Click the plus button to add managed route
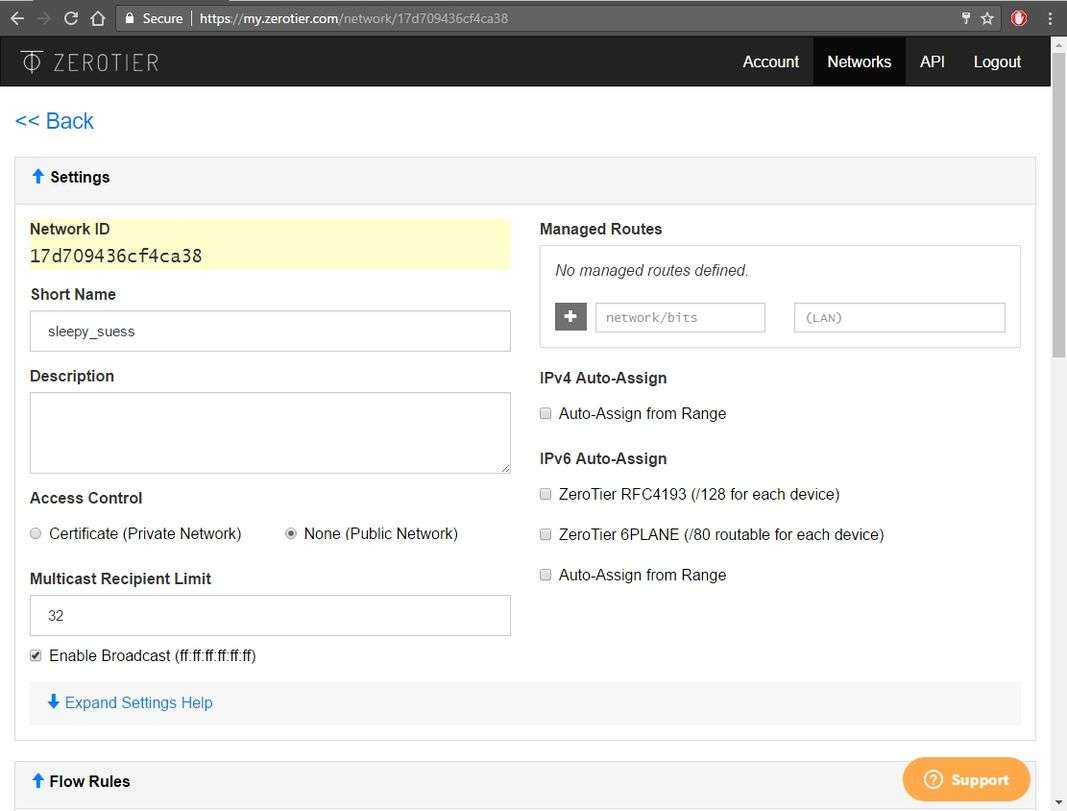The image size is (1067, 811). click(571, 317)
